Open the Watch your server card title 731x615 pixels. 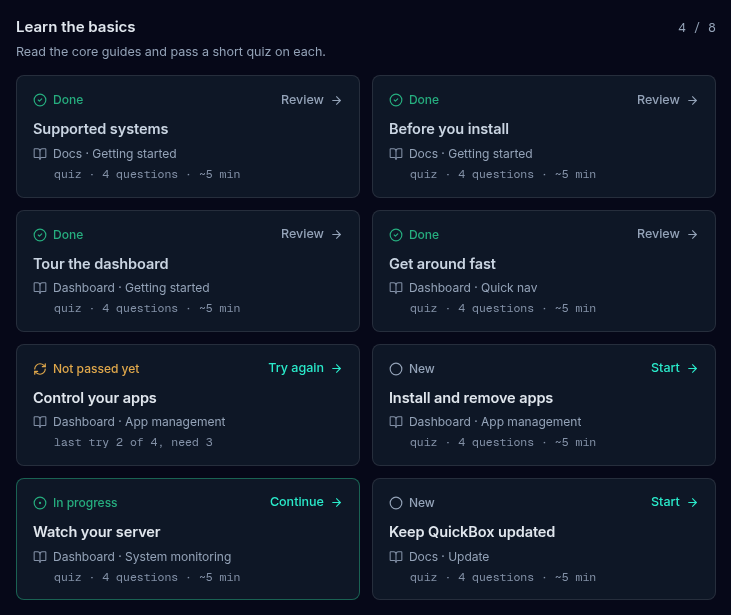(97, 532)
